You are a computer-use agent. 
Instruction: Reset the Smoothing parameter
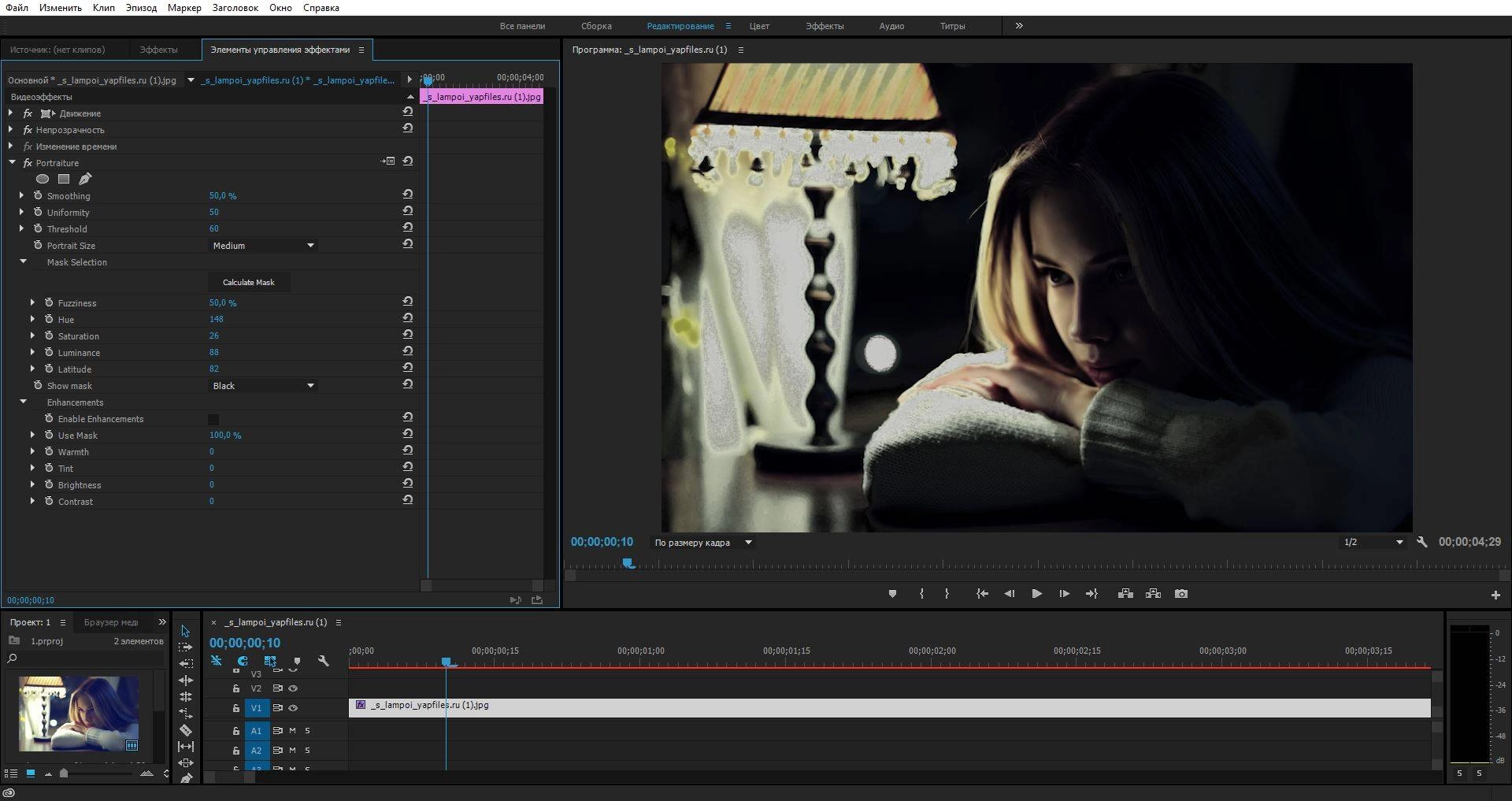click(x=408, y=195)
